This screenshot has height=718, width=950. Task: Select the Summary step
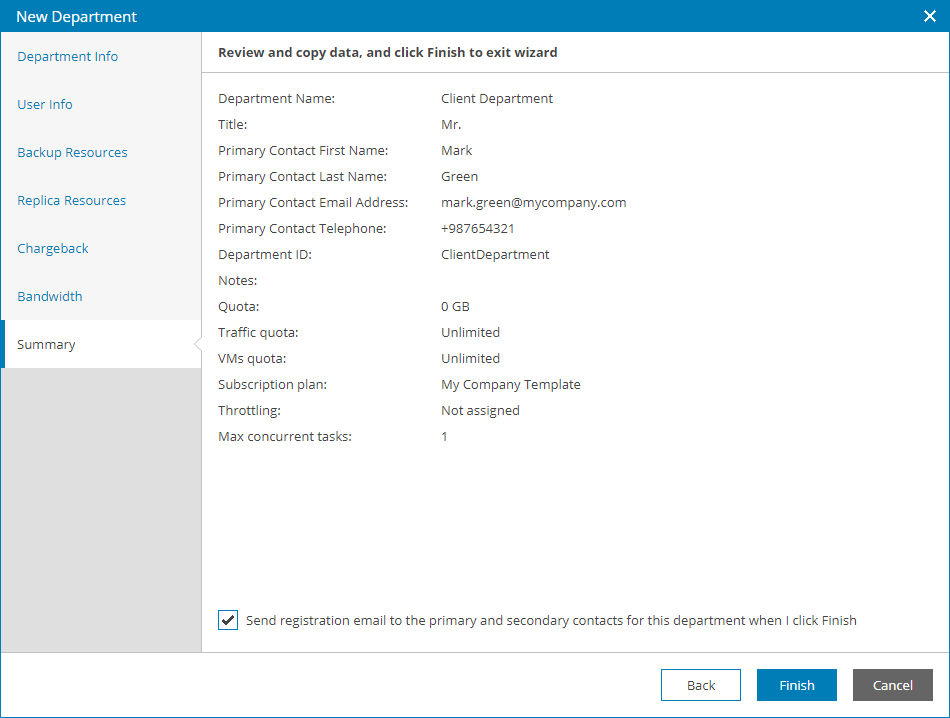(46, 344)
